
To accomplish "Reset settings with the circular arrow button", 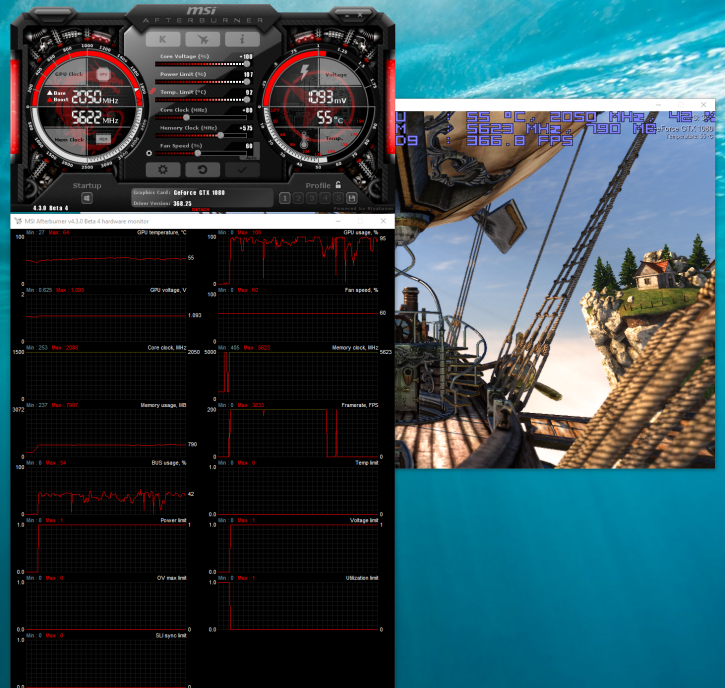I will (203, 170).
